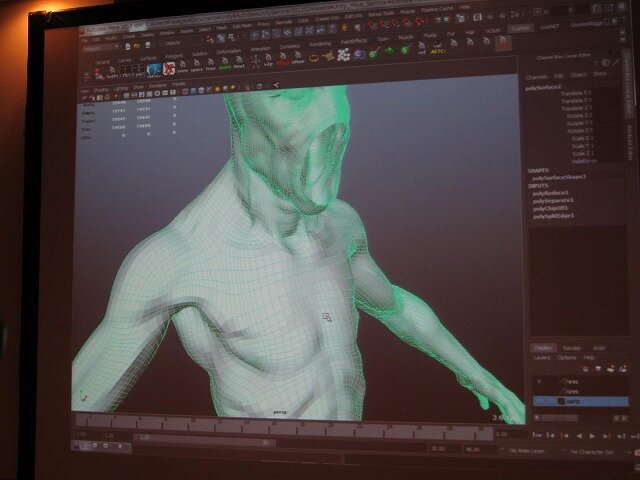Open the Edit Mesh menu
The width and height of the screenshot is (640, 480).
[x=242, y=26]
